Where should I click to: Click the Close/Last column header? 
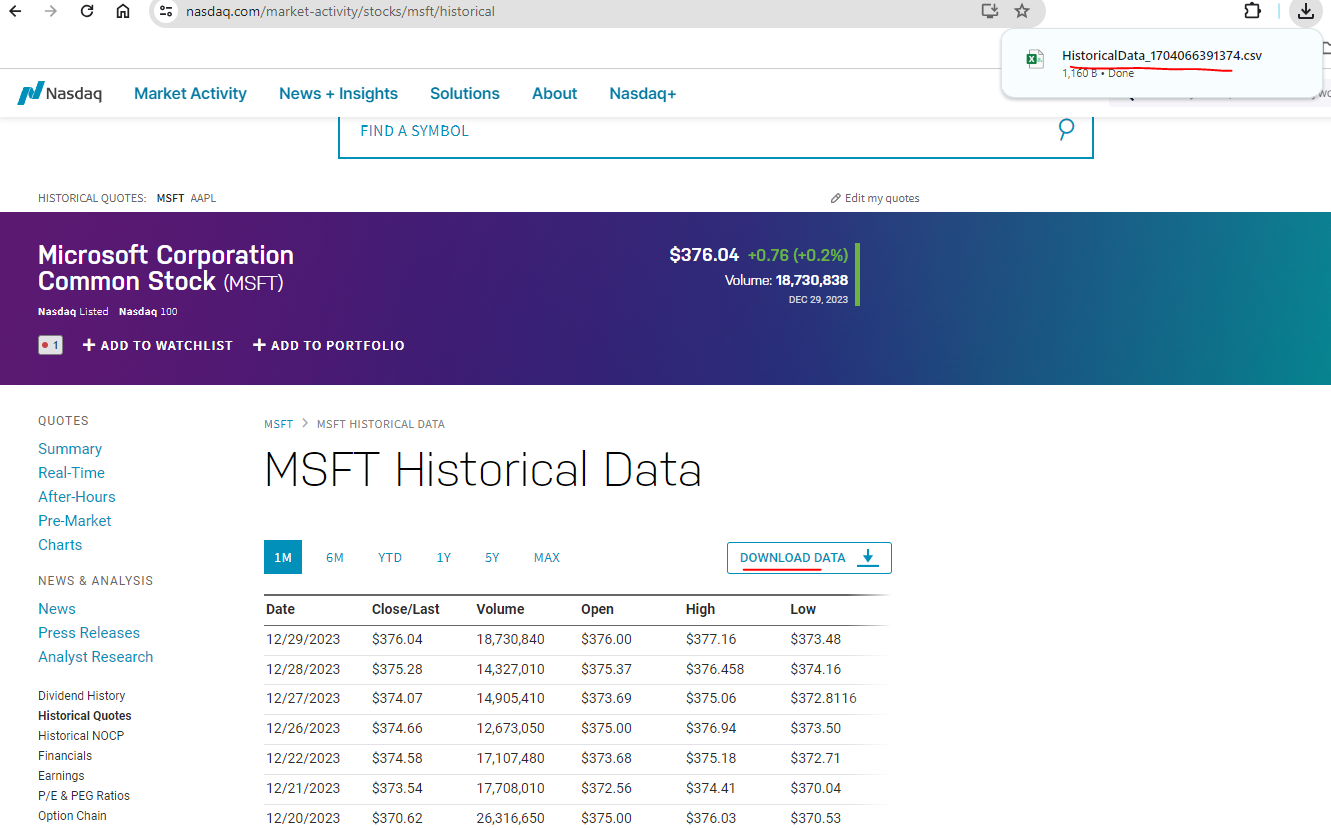click(x=406, y=609)
